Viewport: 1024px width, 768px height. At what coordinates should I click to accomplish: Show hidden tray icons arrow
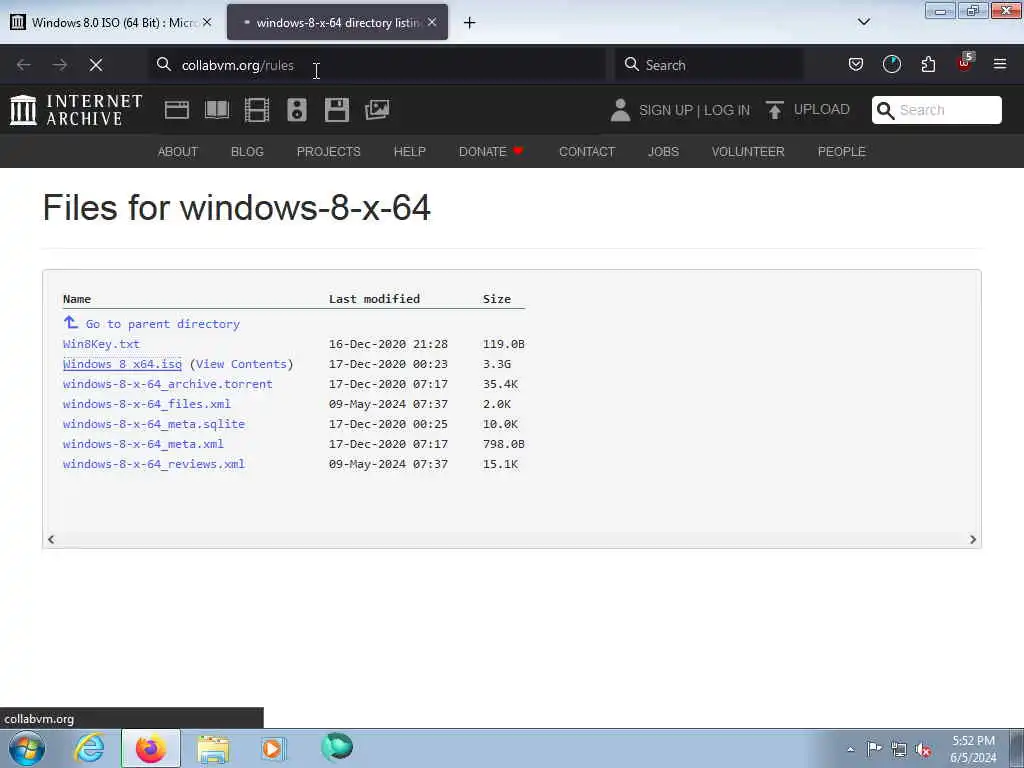tap(850, 749)
